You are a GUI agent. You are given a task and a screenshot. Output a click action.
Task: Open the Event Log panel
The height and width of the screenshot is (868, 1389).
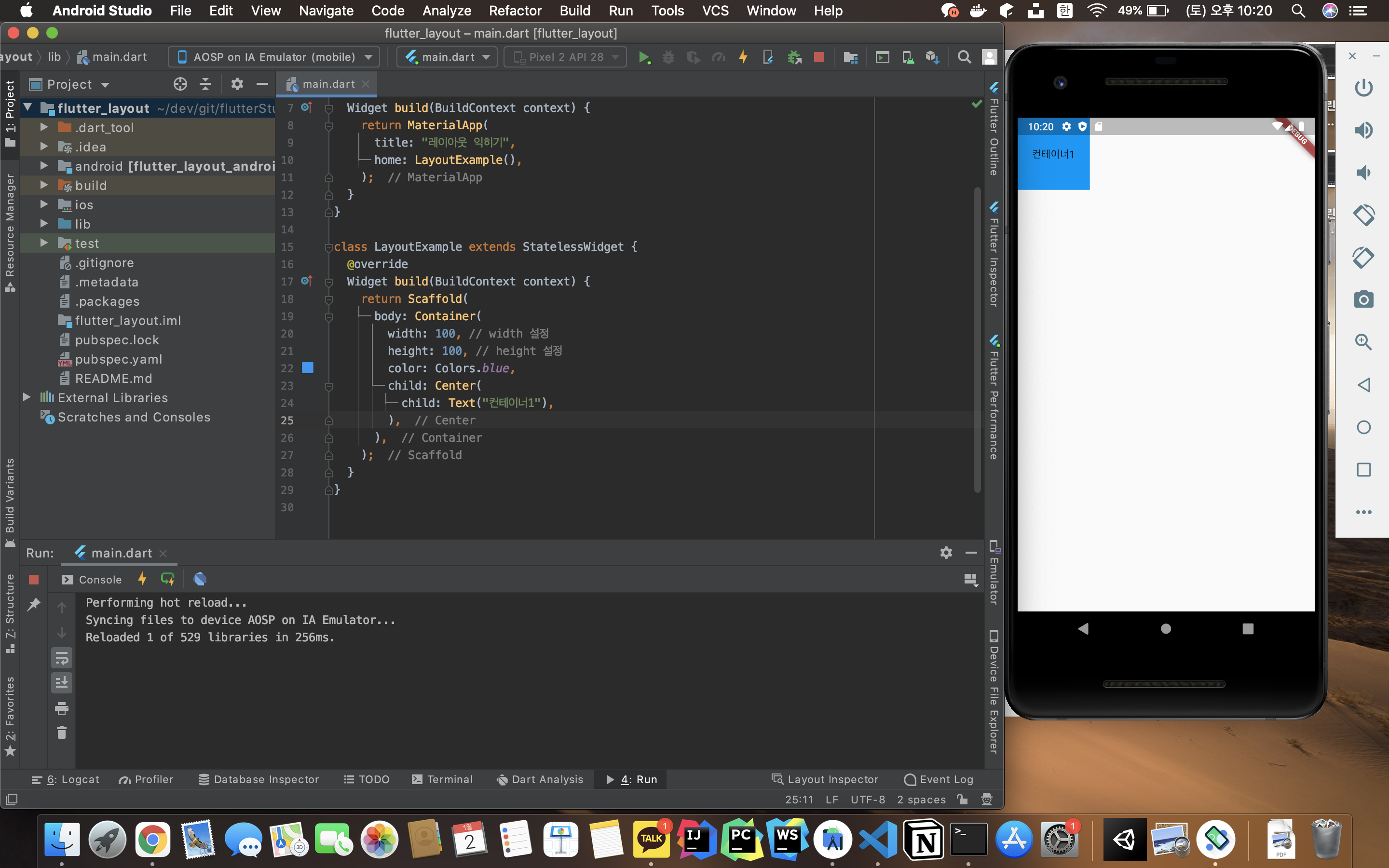939,779
